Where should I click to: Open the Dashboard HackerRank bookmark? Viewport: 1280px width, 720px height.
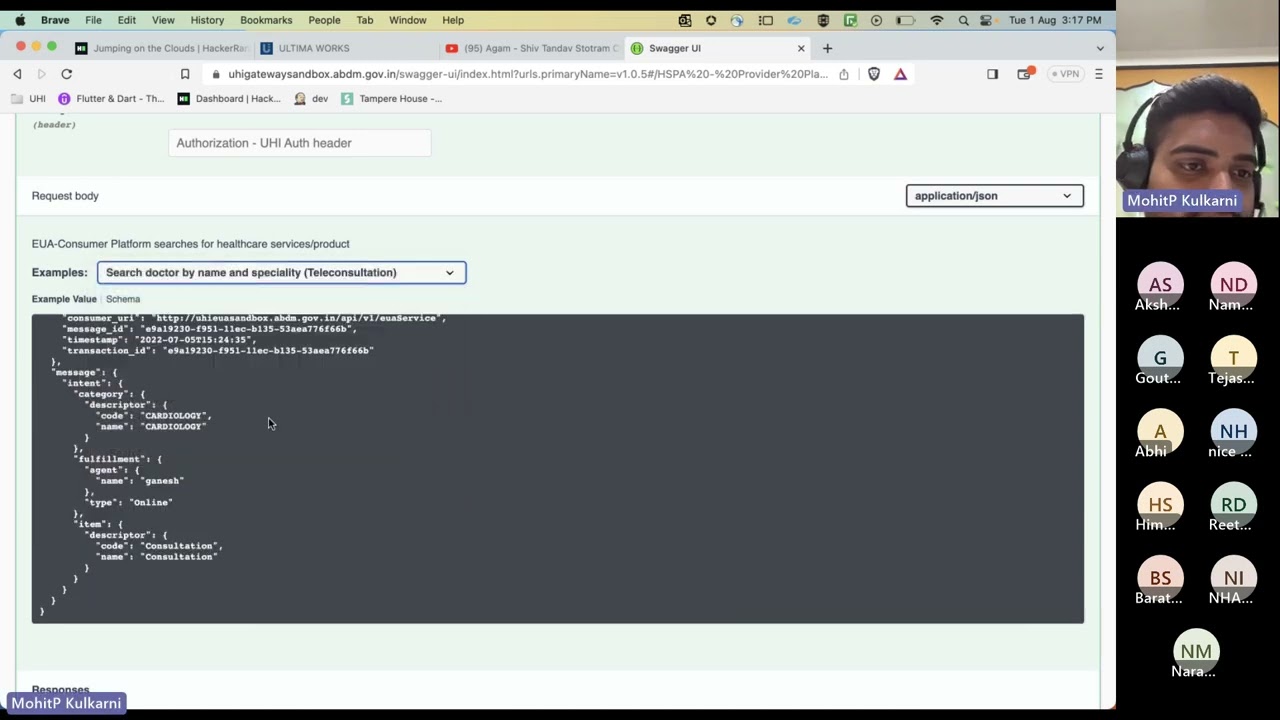pos(229,99)
